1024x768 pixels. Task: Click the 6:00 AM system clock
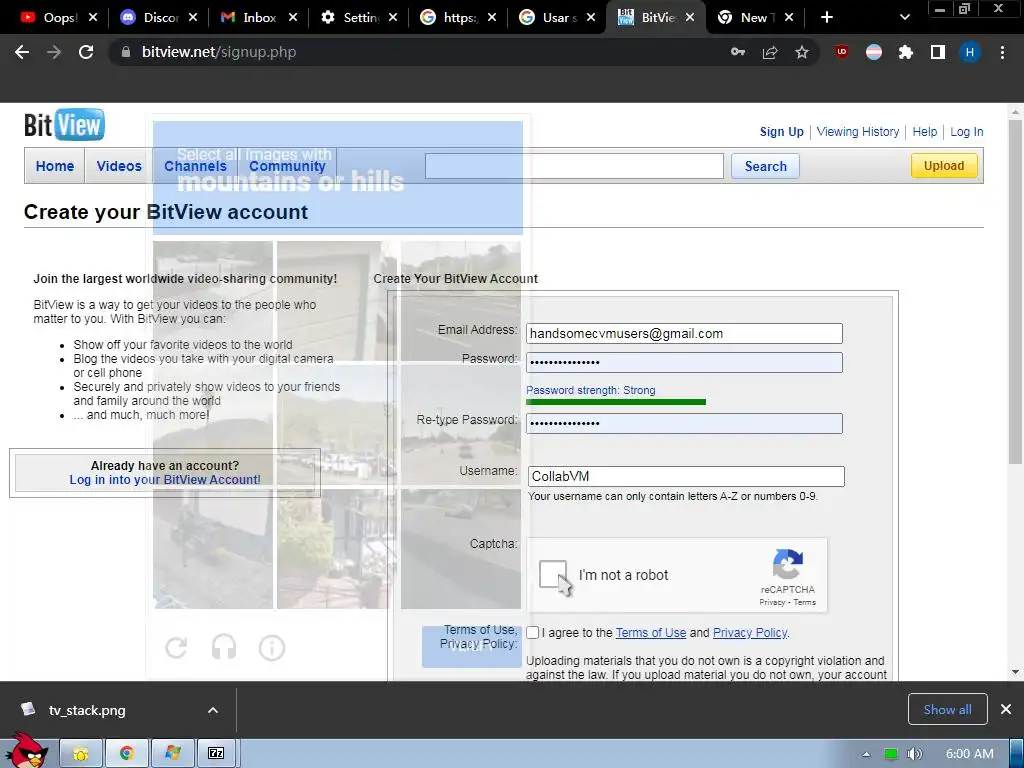[970, 754]
